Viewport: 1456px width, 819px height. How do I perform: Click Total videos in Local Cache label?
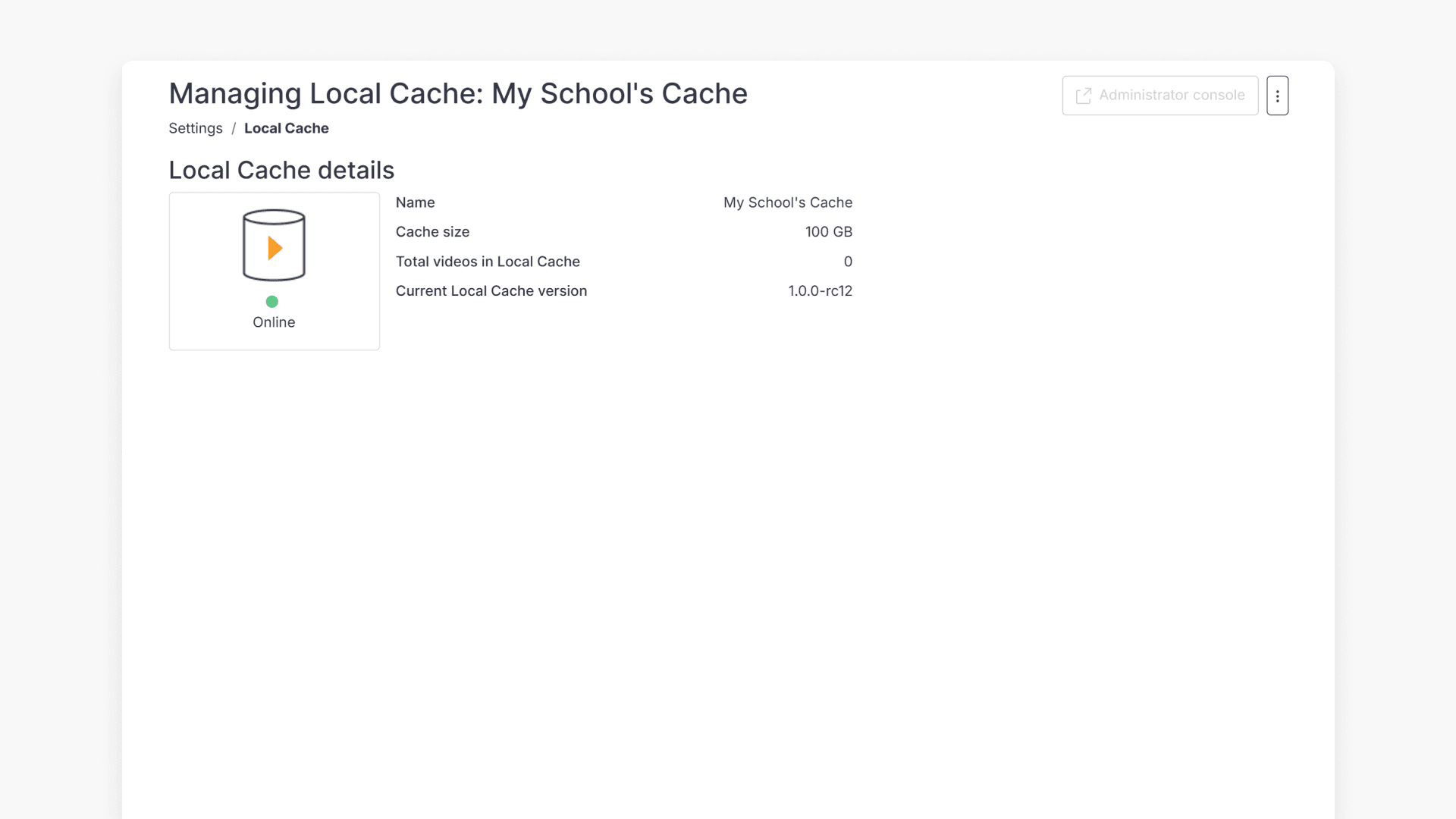488,262
